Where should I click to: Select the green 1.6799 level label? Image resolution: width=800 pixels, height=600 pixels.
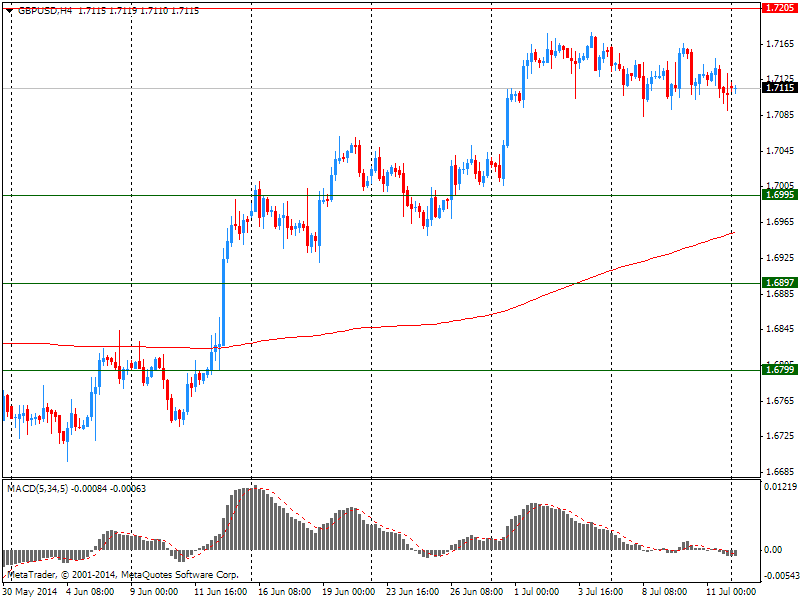[x=780, y=369]
